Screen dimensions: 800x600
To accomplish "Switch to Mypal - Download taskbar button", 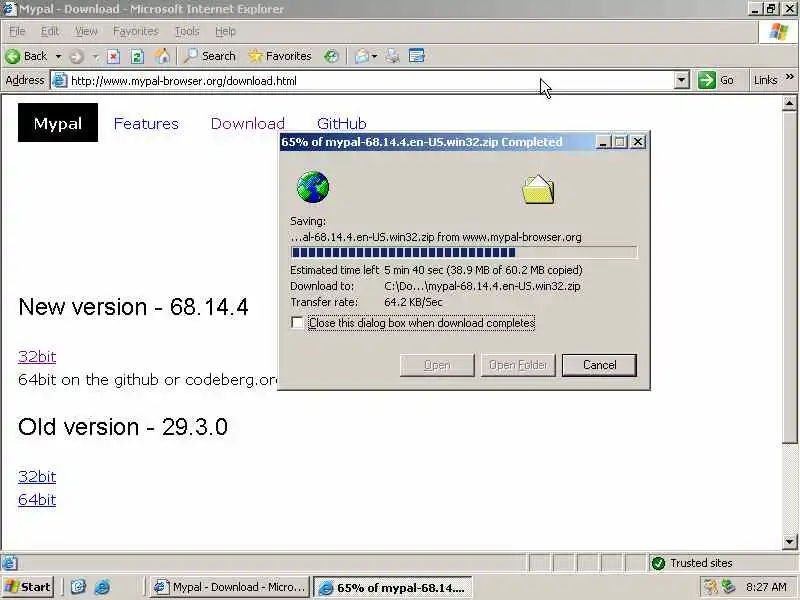I will click(x=229, y=587).
